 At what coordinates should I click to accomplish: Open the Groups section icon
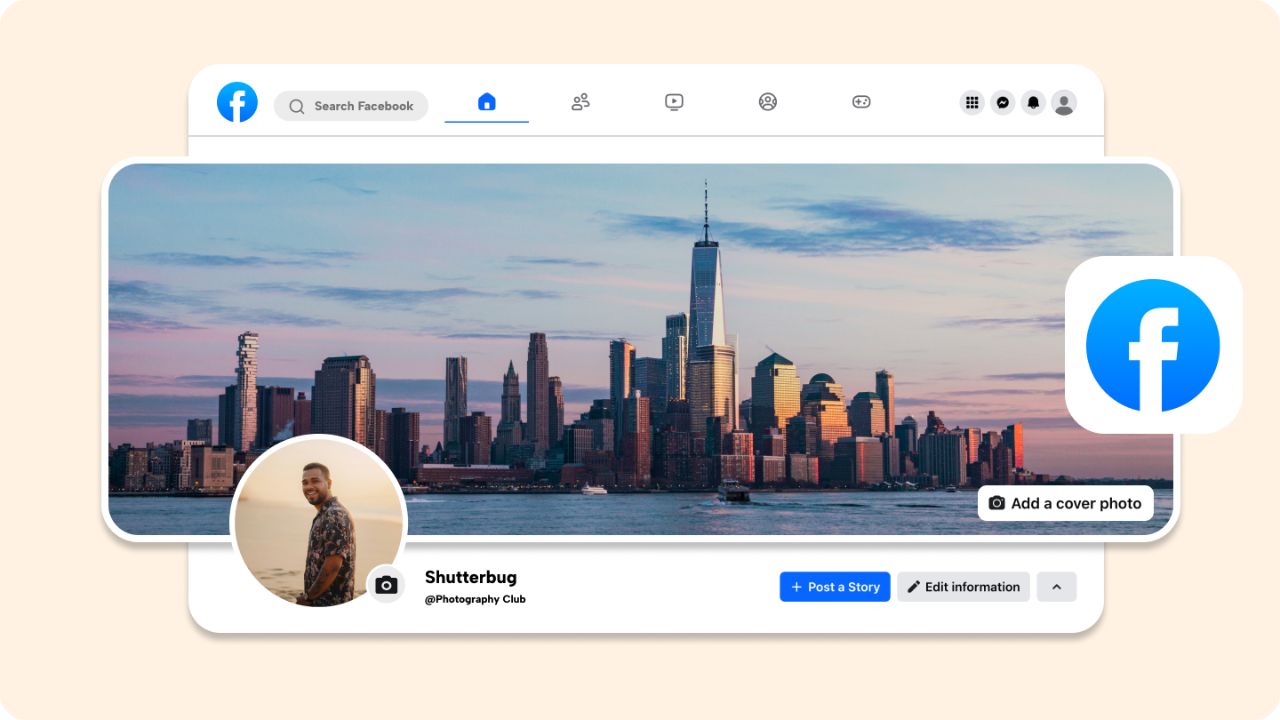pos(767,101)
